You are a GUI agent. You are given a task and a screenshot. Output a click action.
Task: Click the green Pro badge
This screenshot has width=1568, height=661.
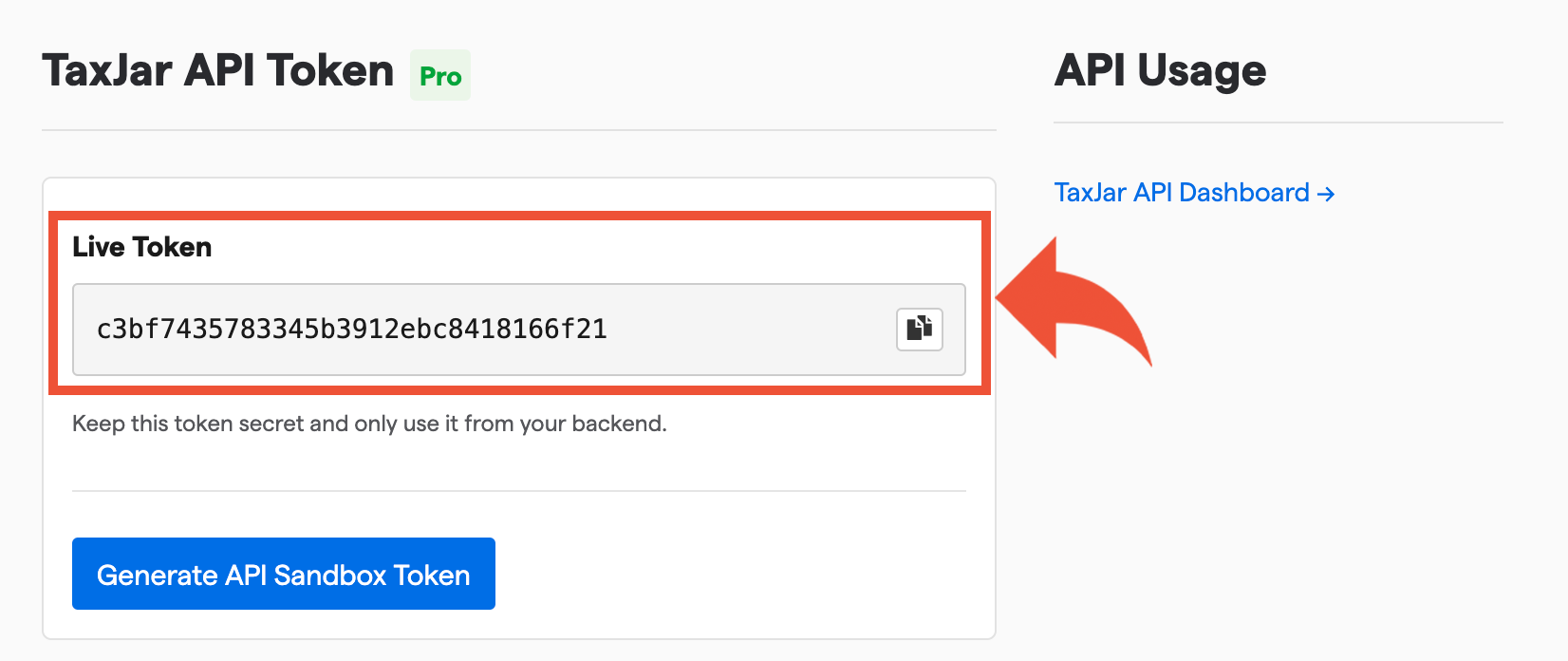(x=440, y=76)
